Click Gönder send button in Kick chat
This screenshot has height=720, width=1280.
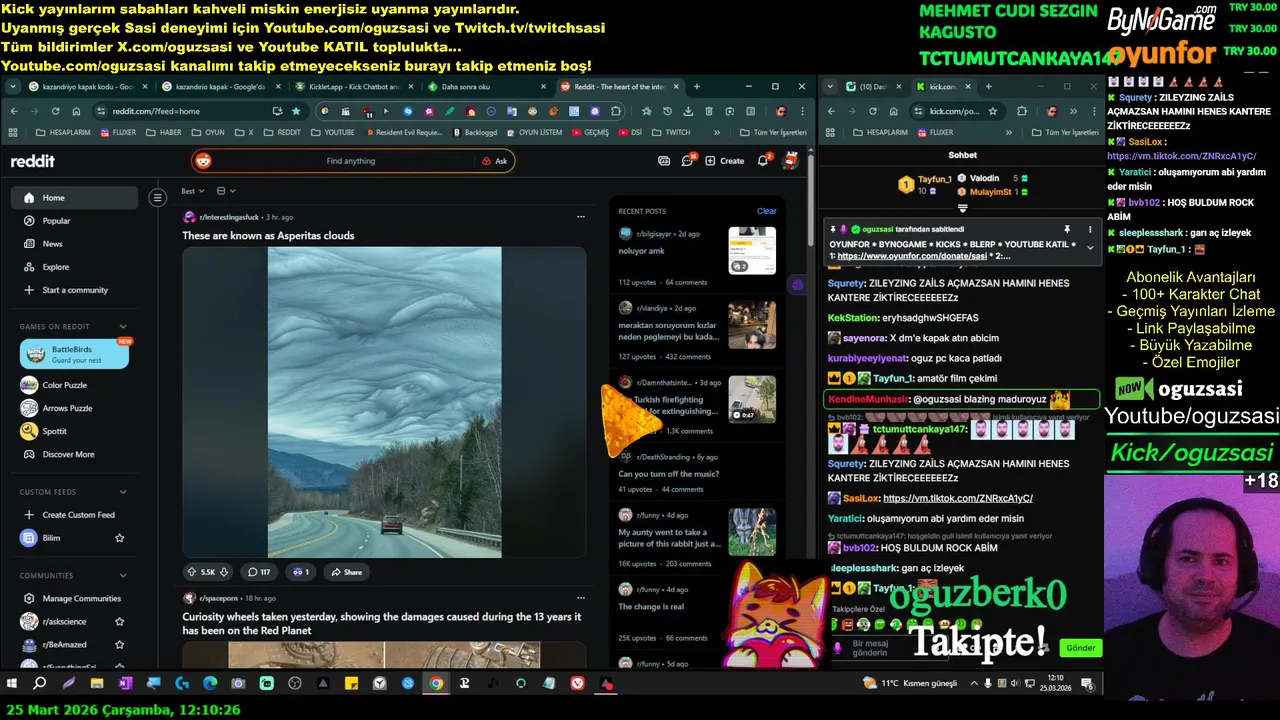(x=1080, y=648)
